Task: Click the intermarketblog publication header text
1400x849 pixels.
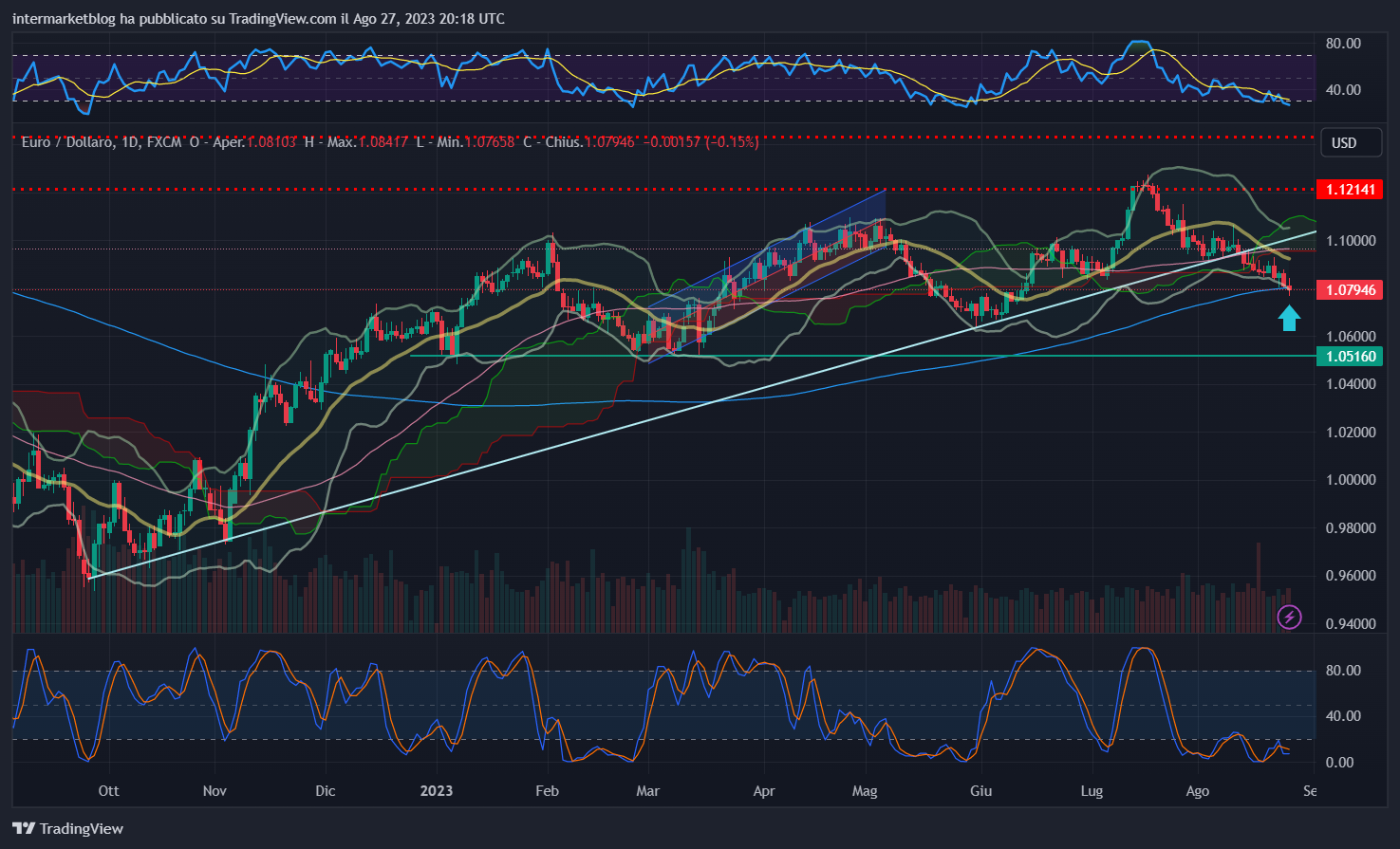Action: tap(258, 19)
